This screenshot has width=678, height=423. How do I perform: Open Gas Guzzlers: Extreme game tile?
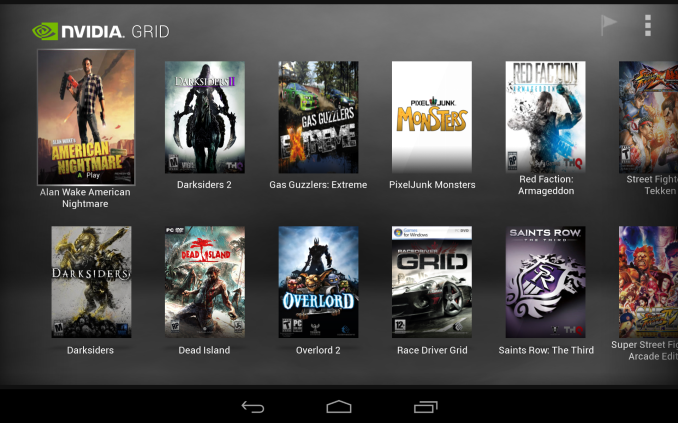pyautogui.click(x=318, y=117)
